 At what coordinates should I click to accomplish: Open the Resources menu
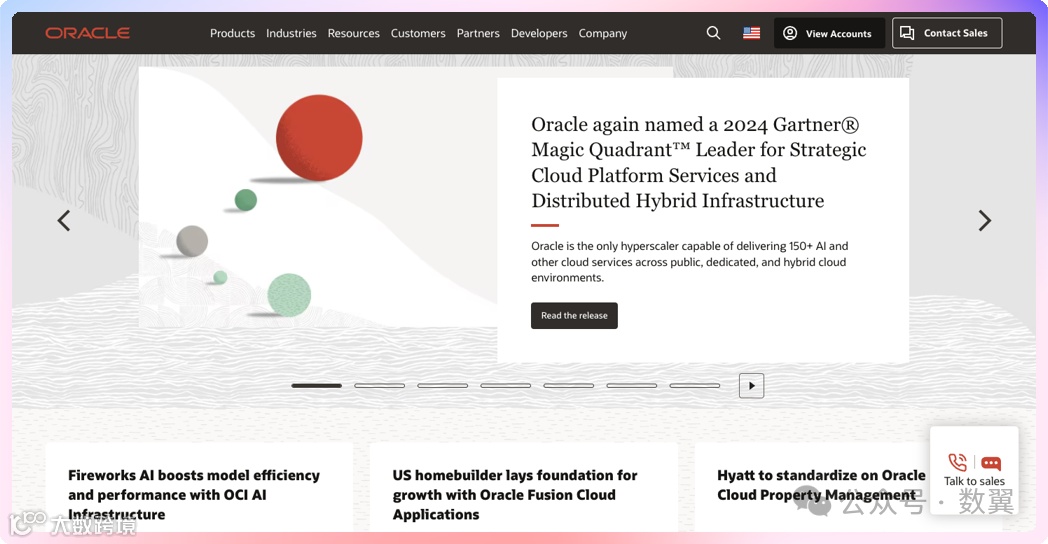point(354,33)
